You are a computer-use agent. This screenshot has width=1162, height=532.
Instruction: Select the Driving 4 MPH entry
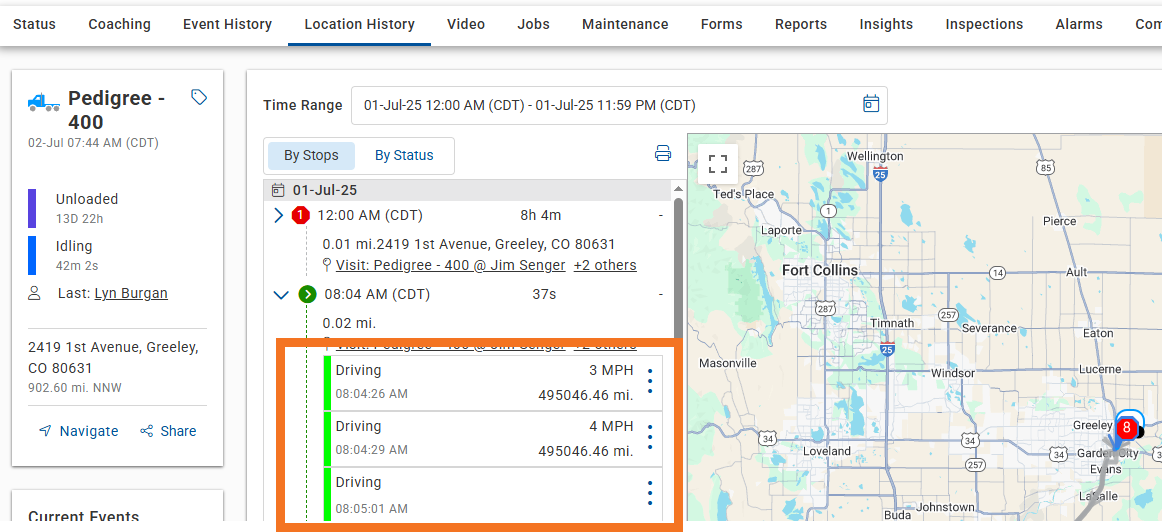pos(493,439)
